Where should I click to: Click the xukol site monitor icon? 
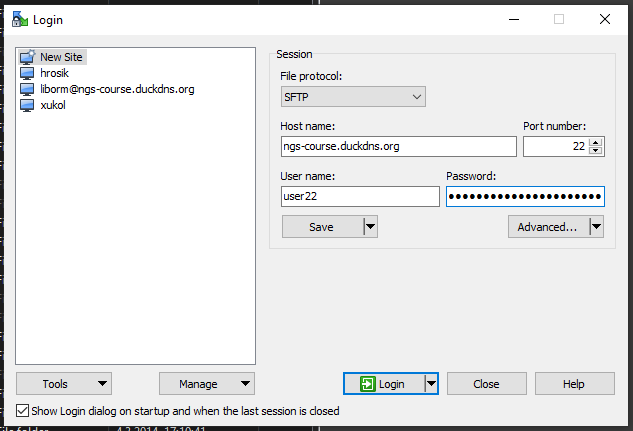click(x=27, y=105)
